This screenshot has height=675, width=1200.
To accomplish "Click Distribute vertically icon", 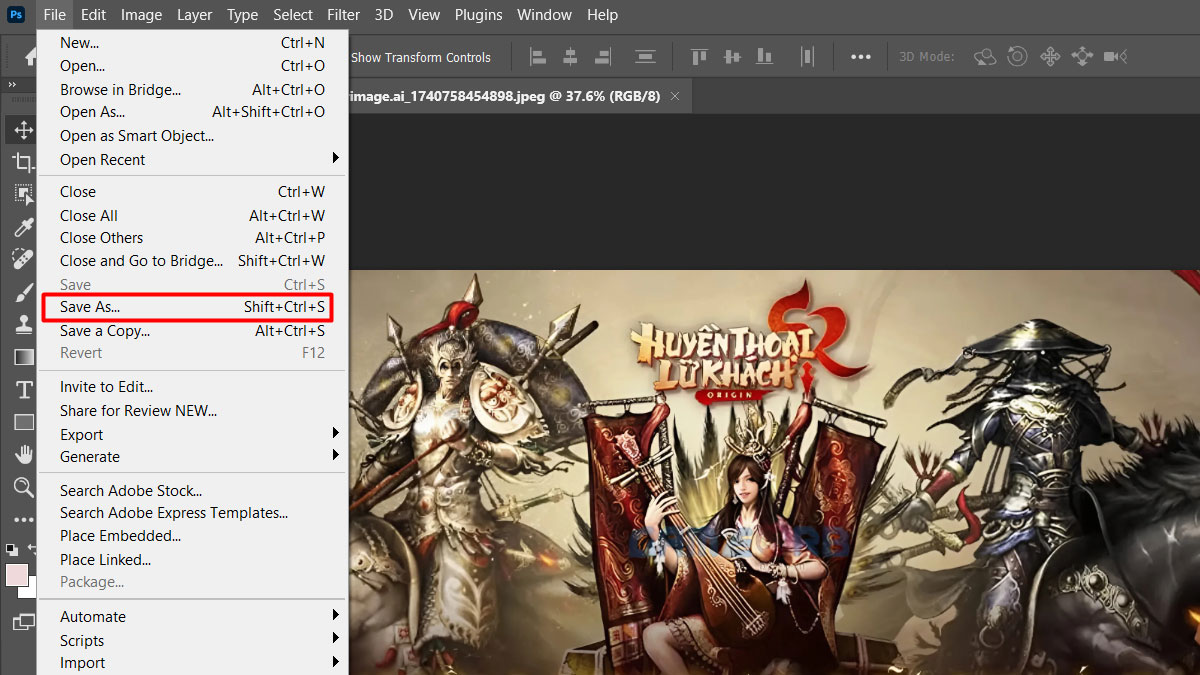I will click(645, 57).
